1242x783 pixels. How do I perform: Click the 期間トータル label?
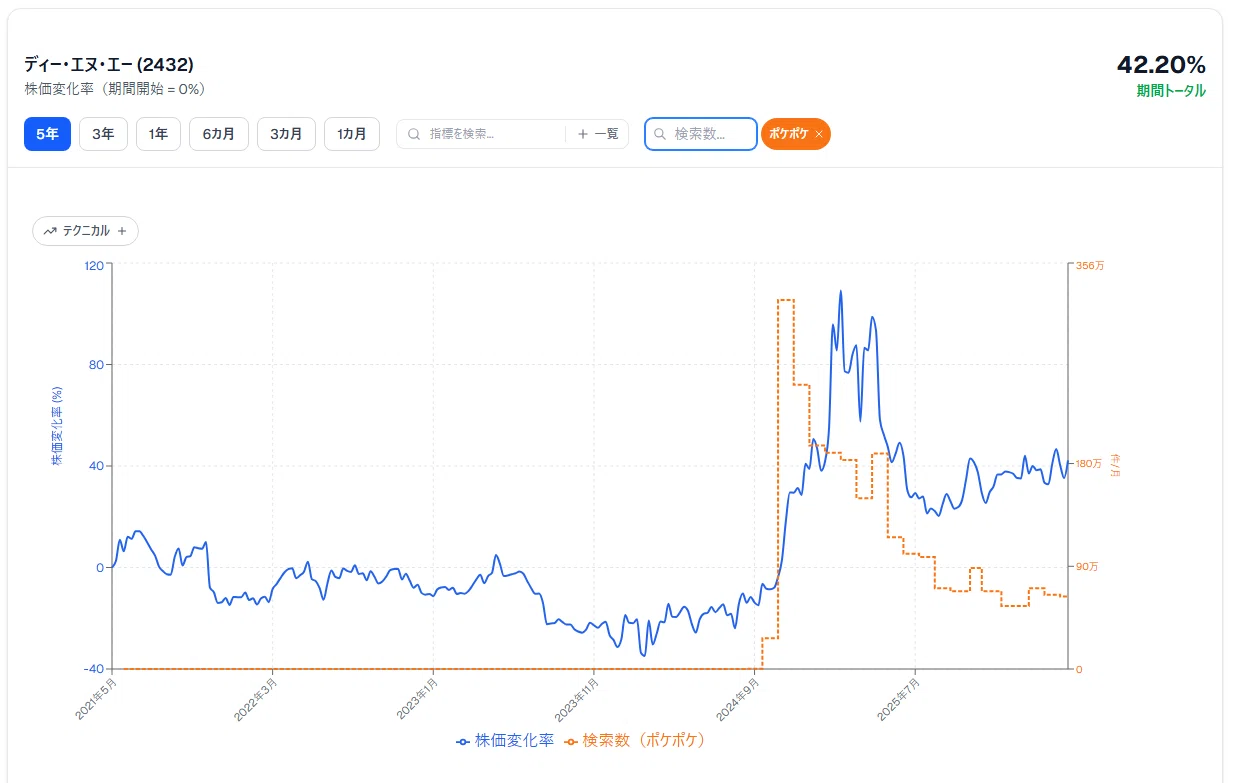[x=1170, y=91]
